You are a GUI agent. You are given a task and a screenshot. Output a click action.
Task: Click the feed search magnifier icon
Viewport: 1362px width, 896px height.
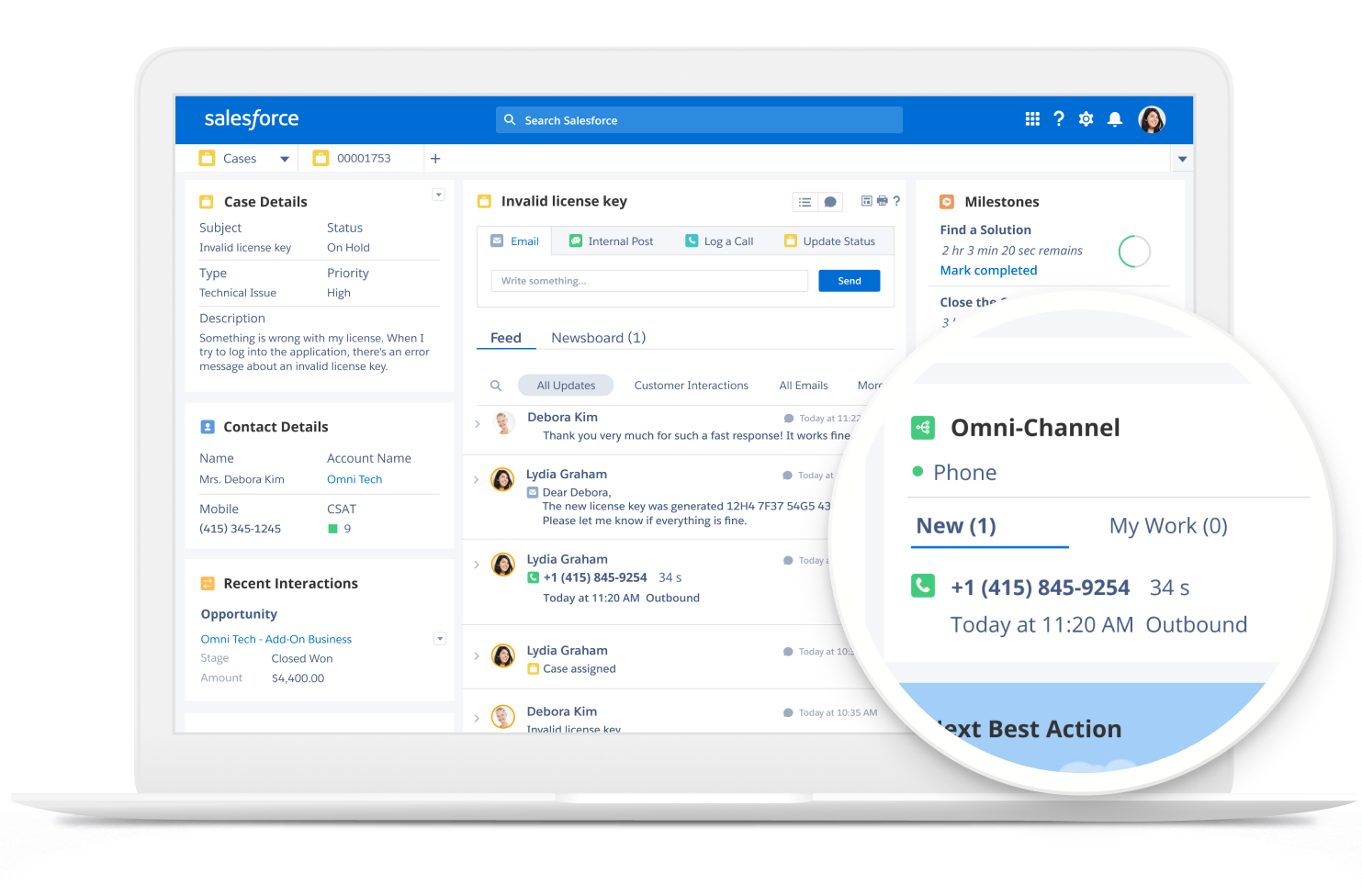coord(496,386)
